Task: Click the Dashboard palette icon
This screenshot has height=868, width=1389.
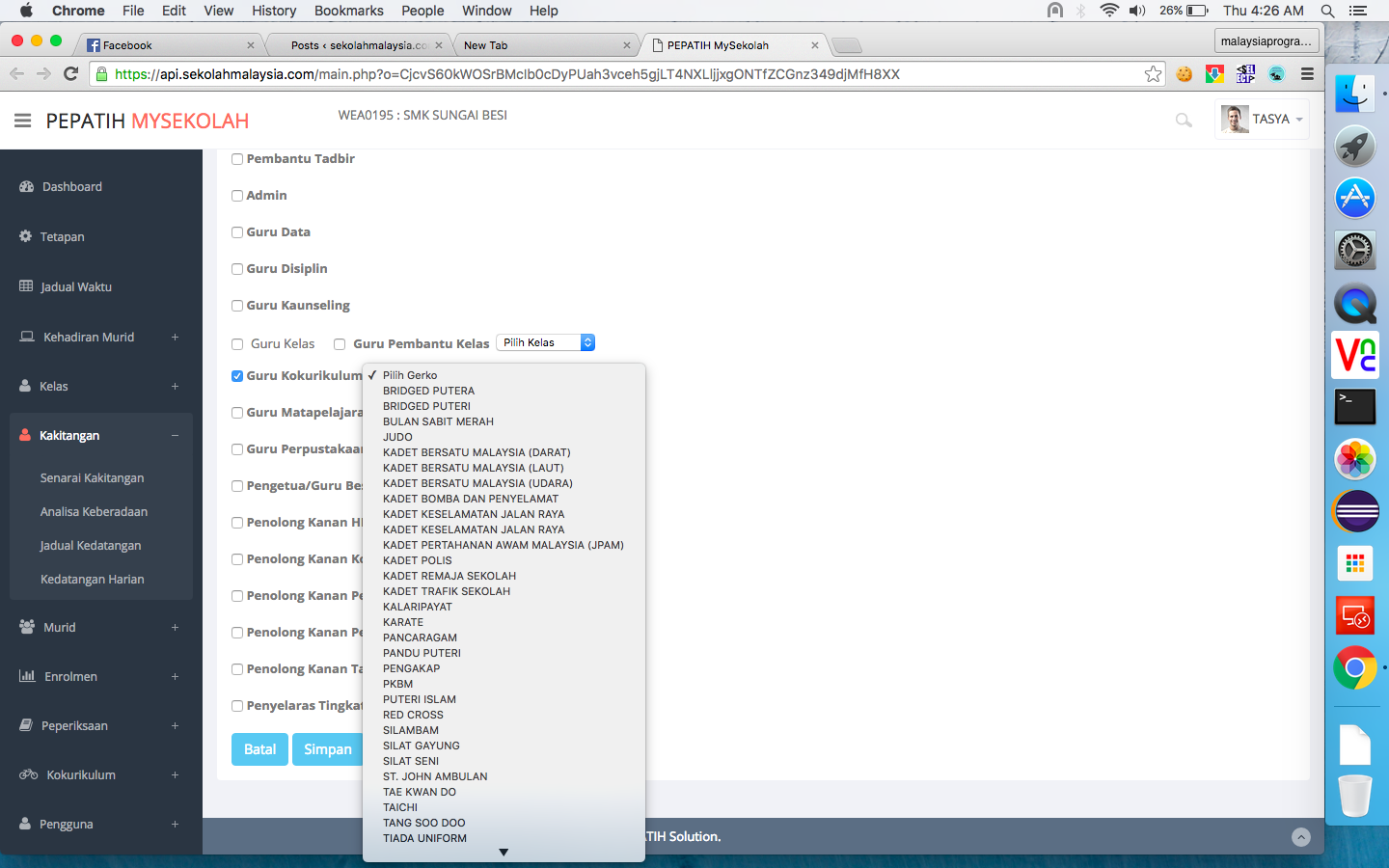Action: (x=27, y=186)
